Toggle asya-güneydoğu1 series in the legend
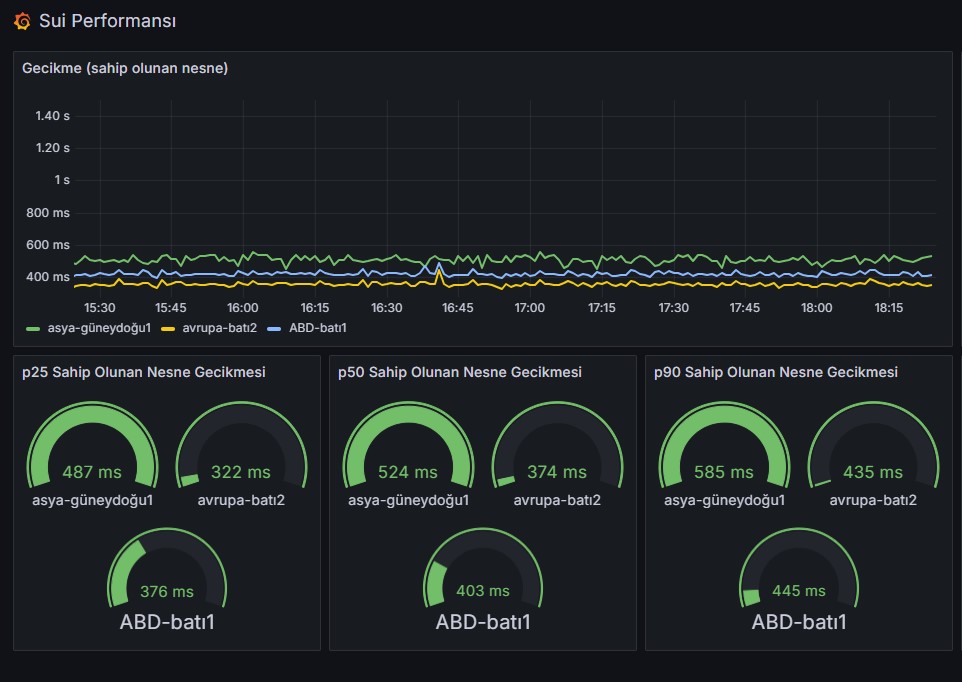 tap(99, 328)
